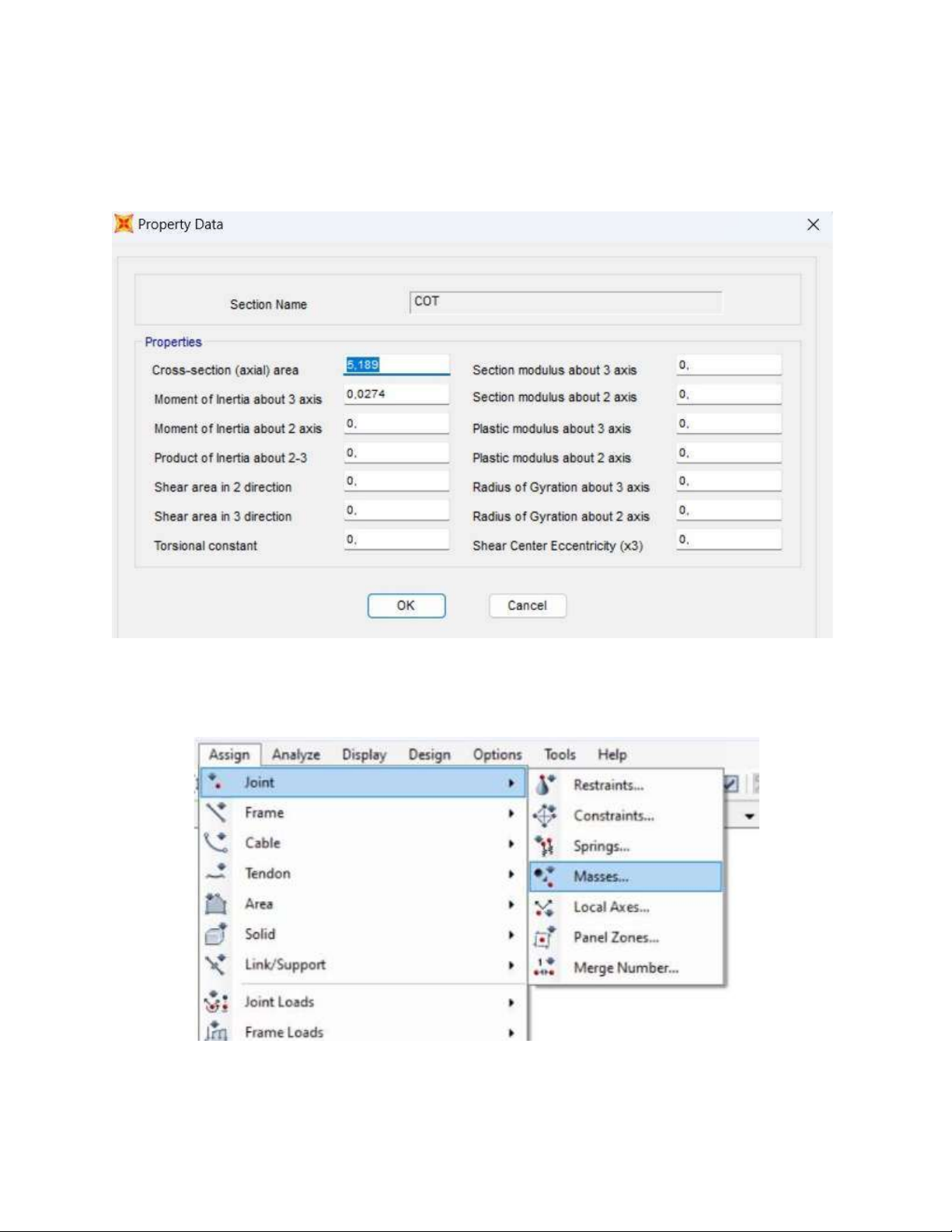Click the Merge Number icon

click(545, 968)
